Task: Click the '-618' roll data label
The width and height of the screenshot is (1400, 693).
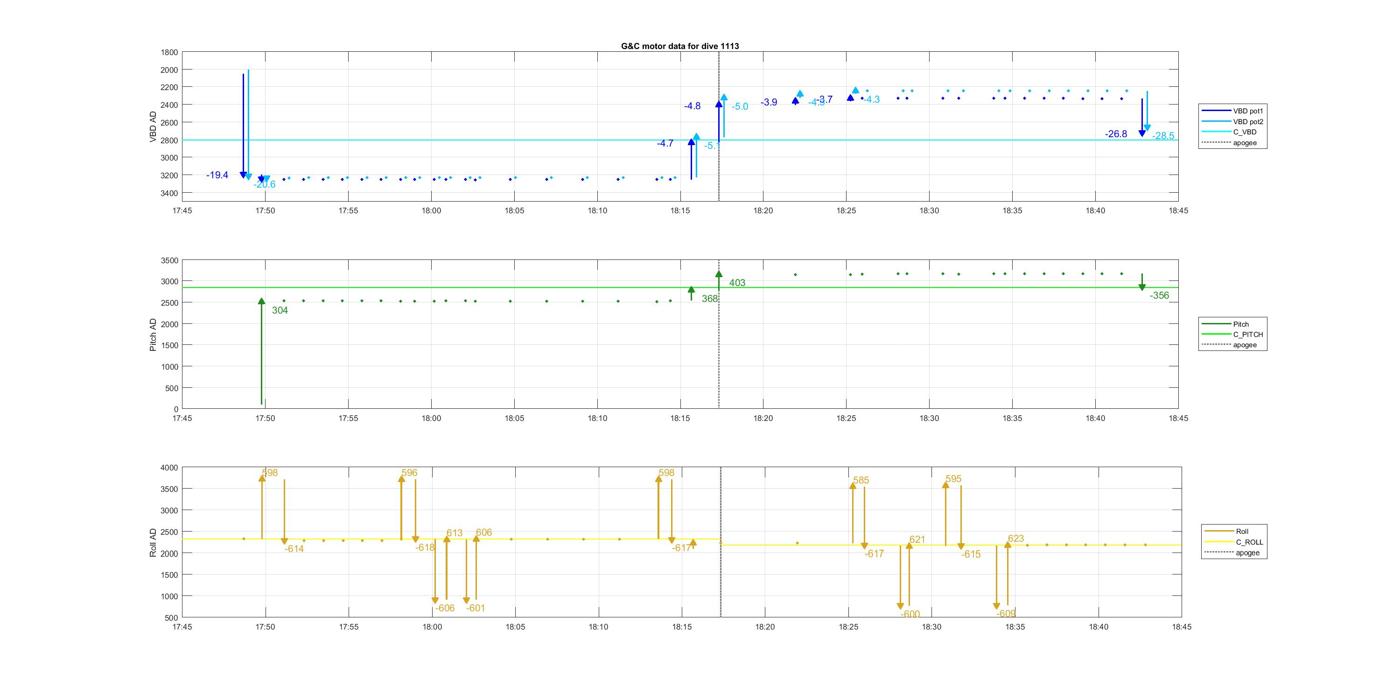Action: 425,547
